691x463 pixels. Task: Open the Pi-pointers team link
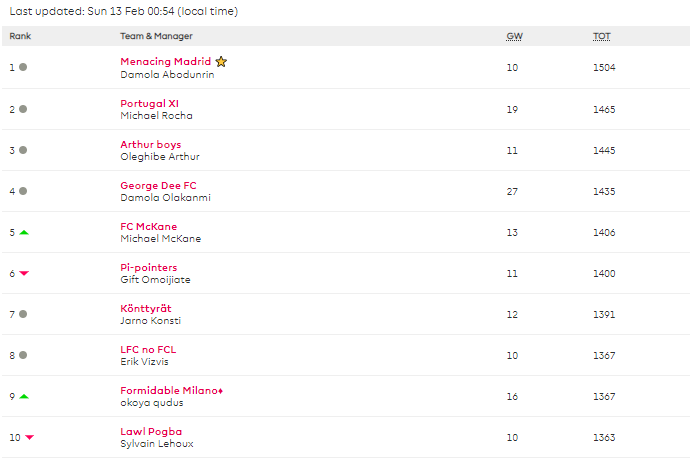click(x=149, y=267)
